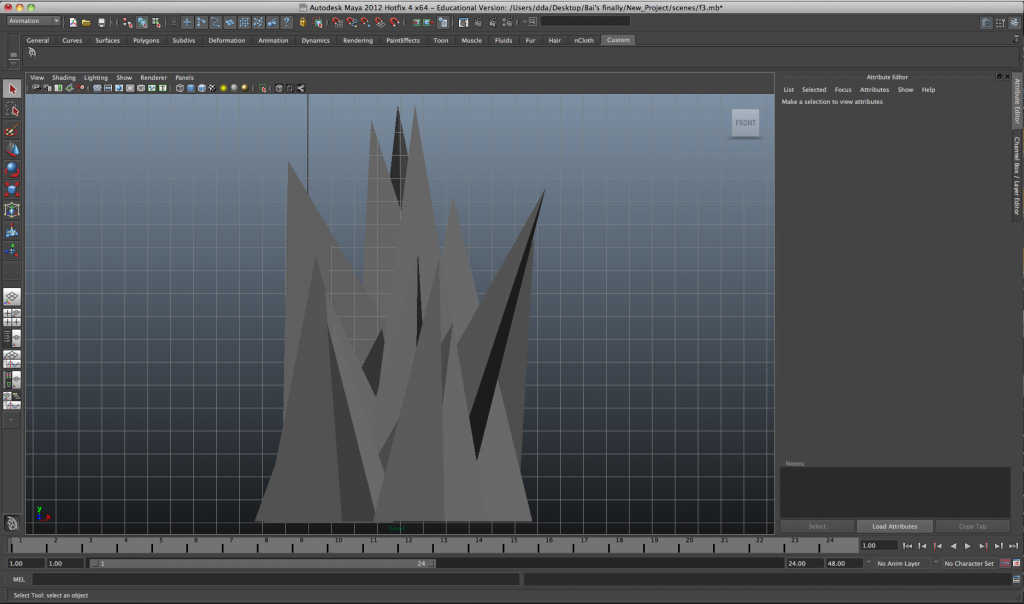Screen dimensions: 1024x604
Task: Click the textured display checker icon
Action: 211,88
